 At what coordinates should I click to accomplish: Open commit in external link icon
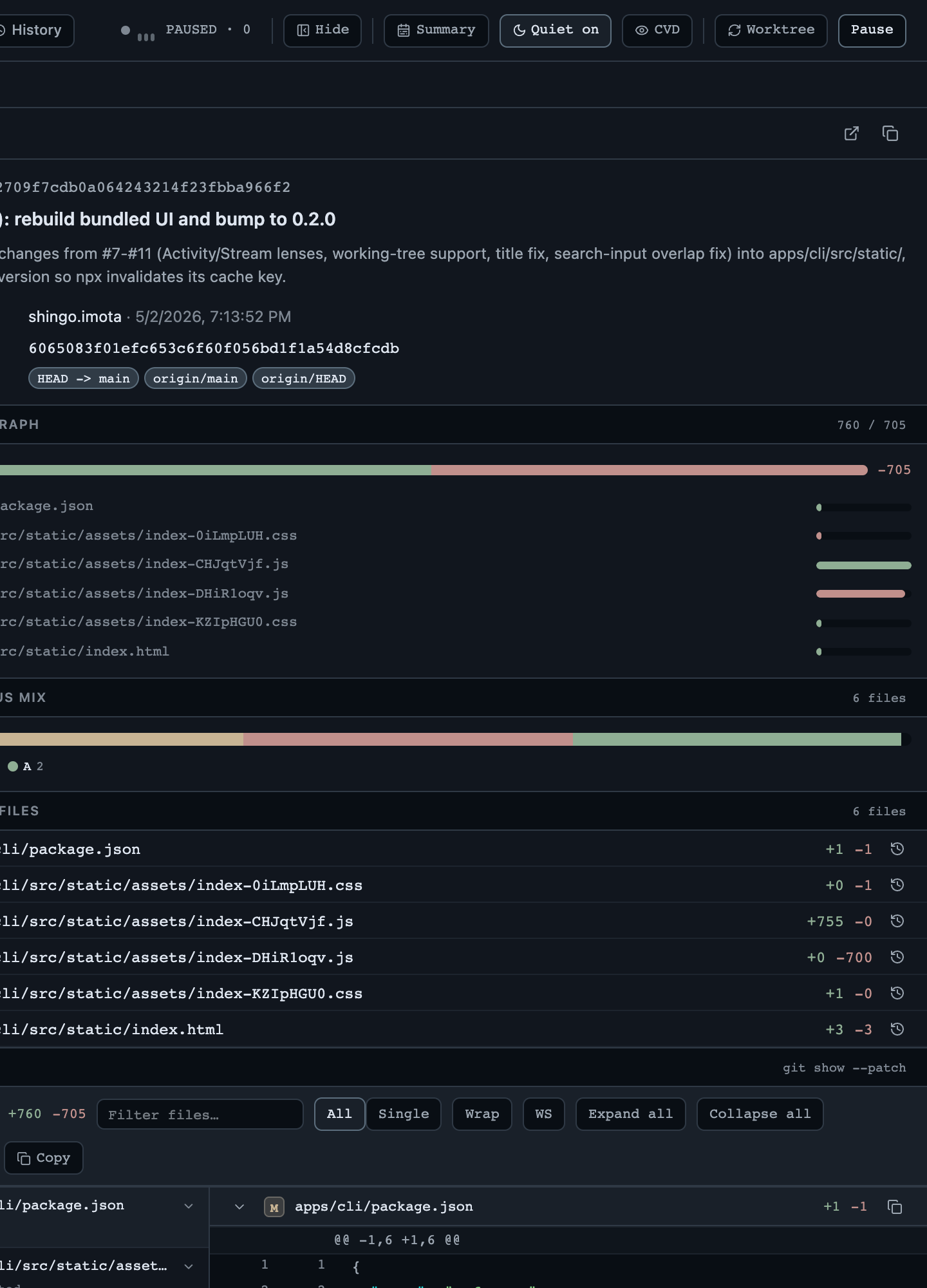click(851, 133)
